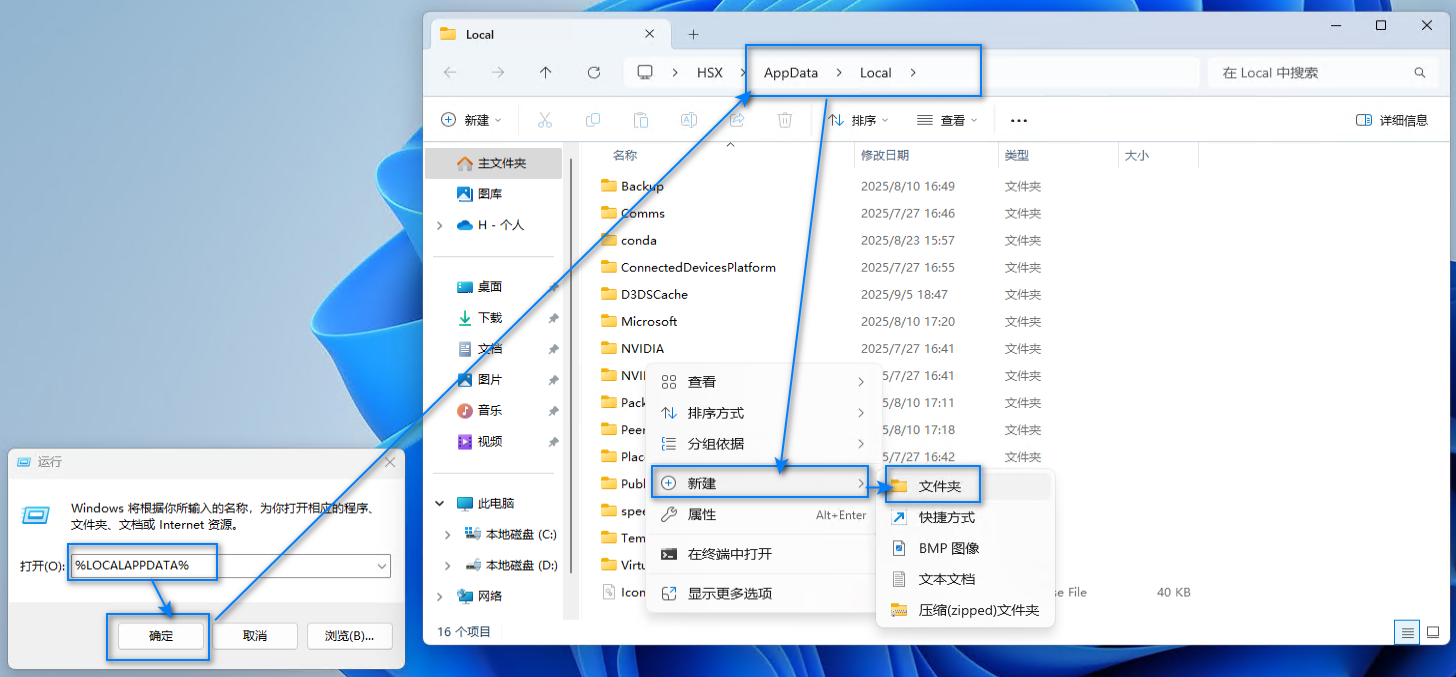Click the Rename toolbar icon
The width and height of the screenshot is (1456, 677).
(688, 120)
